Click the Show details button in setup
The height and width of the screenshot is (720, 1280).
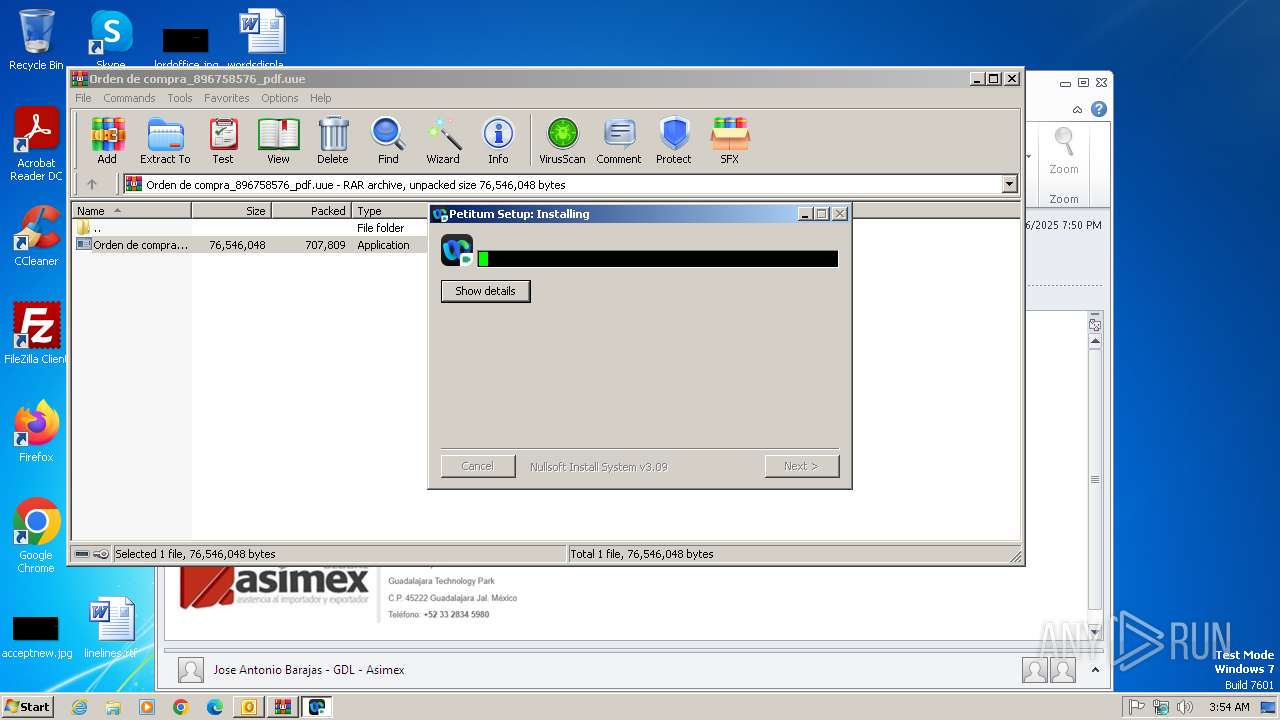pyautogui.click(x=485, y=291)
